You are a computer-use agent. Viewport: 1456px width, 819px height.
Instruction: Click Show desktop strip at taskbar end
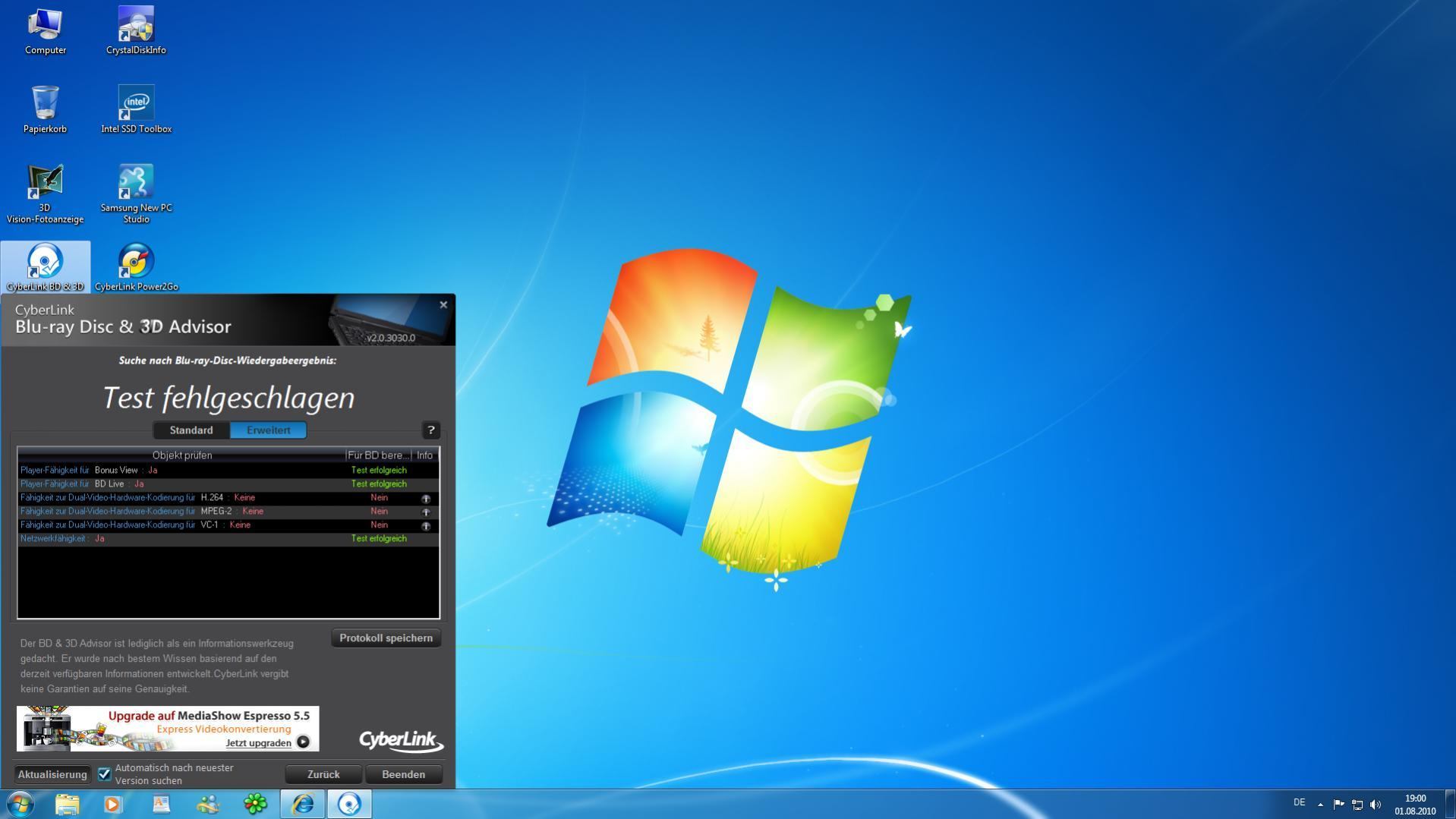[x=1450, y=804]
